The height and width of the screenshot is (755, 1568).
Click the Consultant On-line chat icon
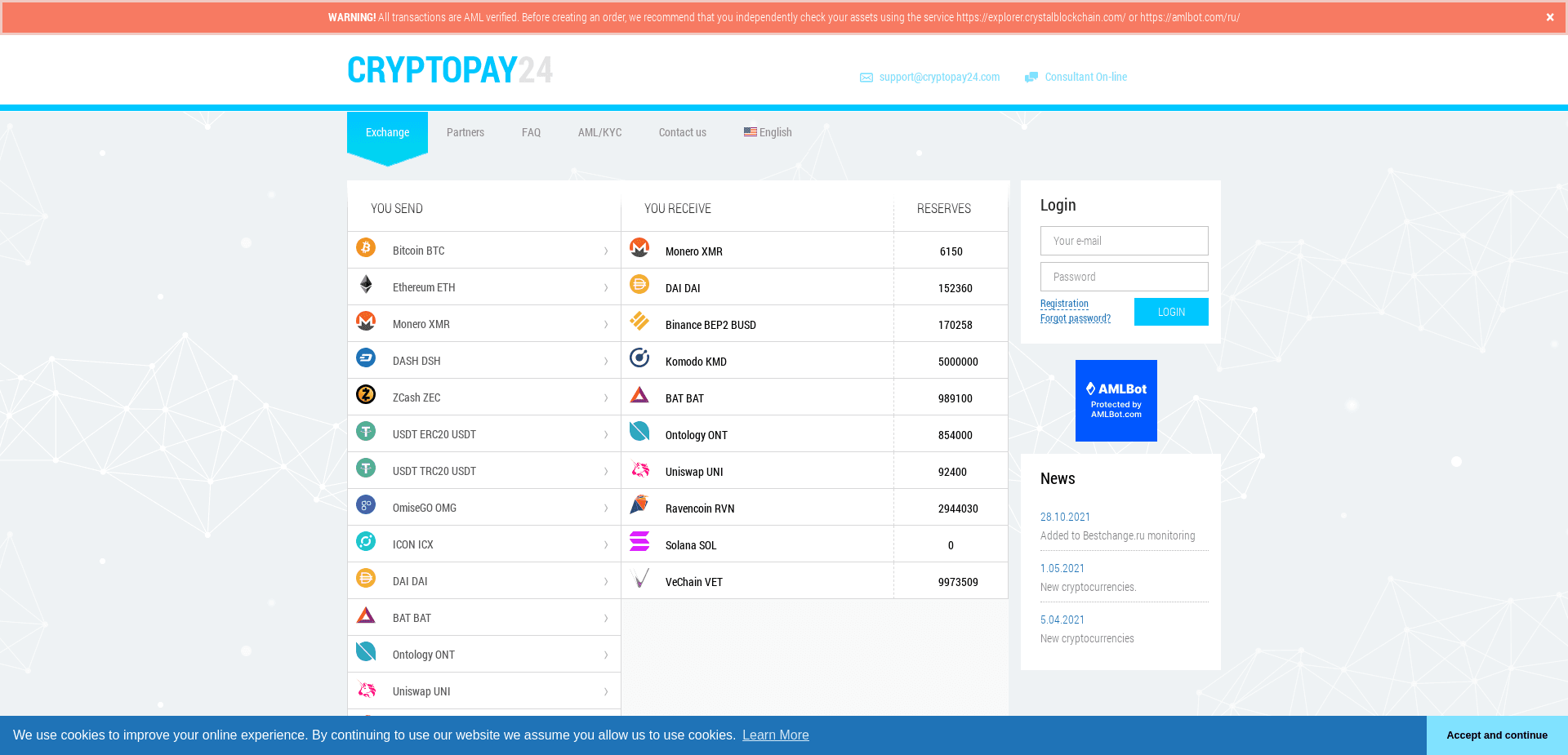tap(1031, 76)
